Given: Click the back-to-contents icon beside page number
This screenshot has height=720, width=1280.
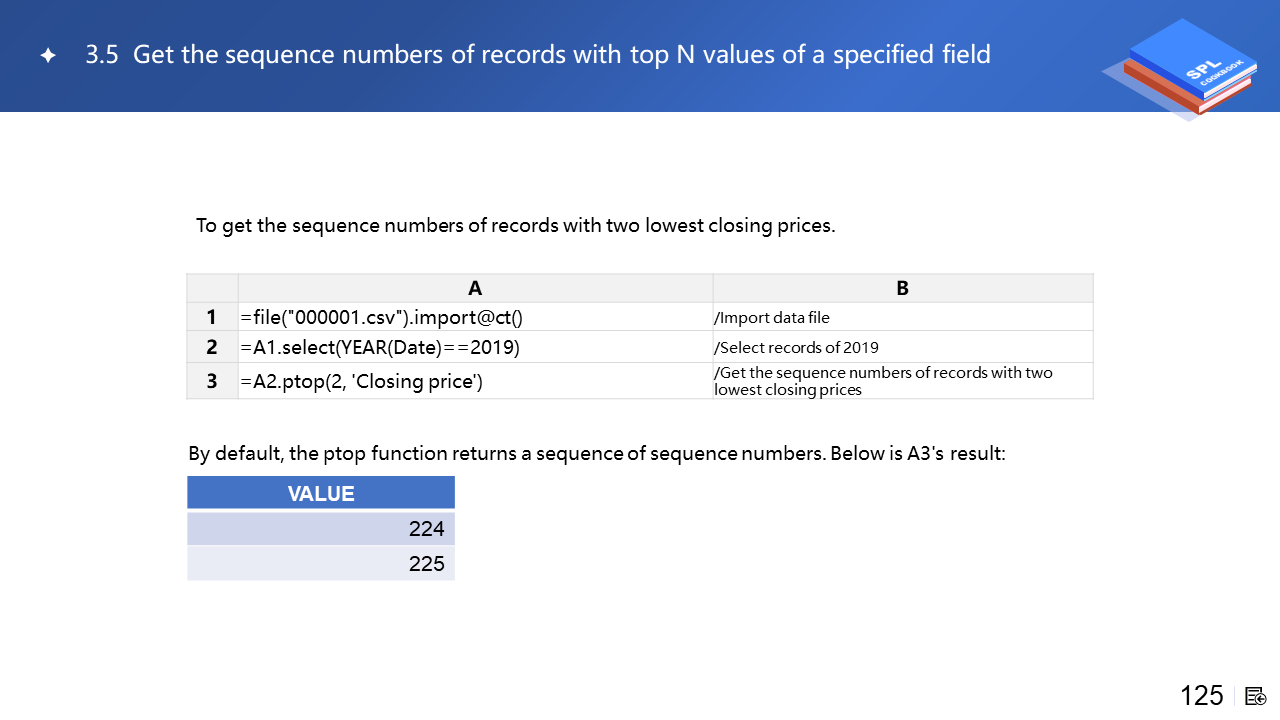Looking at the screenshot, I should 1256,696.
